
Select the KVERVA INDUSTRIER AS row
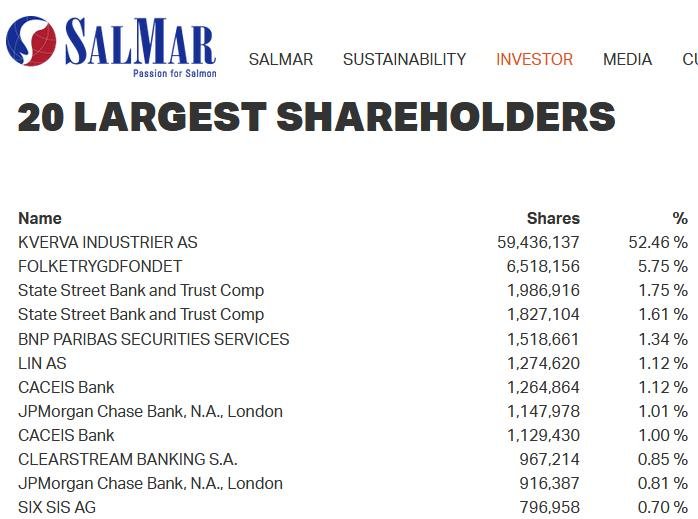[108, 242]
